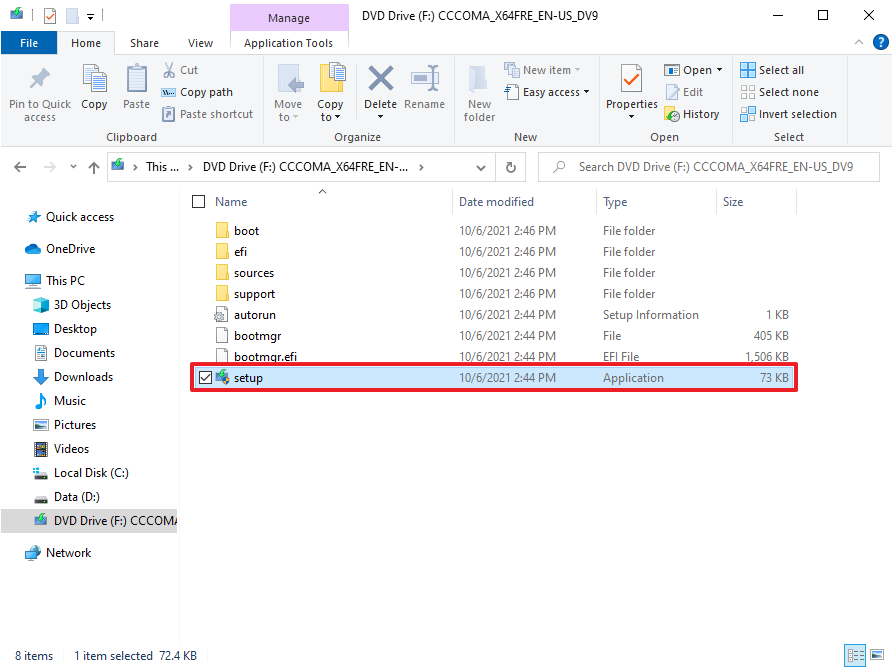The image size is (893, 668).
Task: Click the Rename icon
Action: (425, 79)
